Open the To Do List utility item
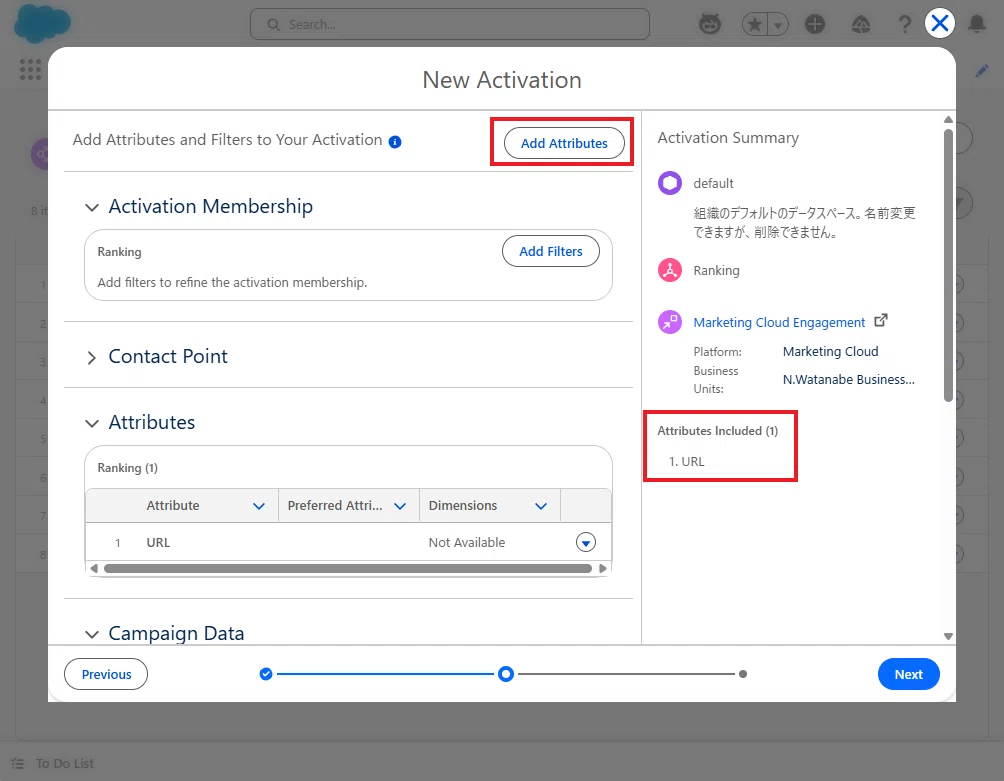 53,763
